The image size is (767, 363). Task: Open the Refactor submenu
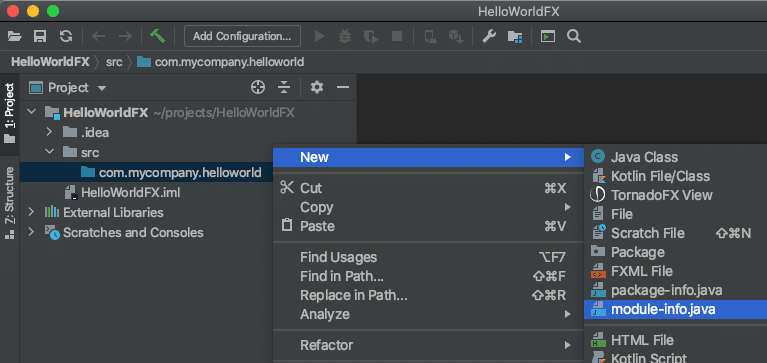[x=428, y=345]
